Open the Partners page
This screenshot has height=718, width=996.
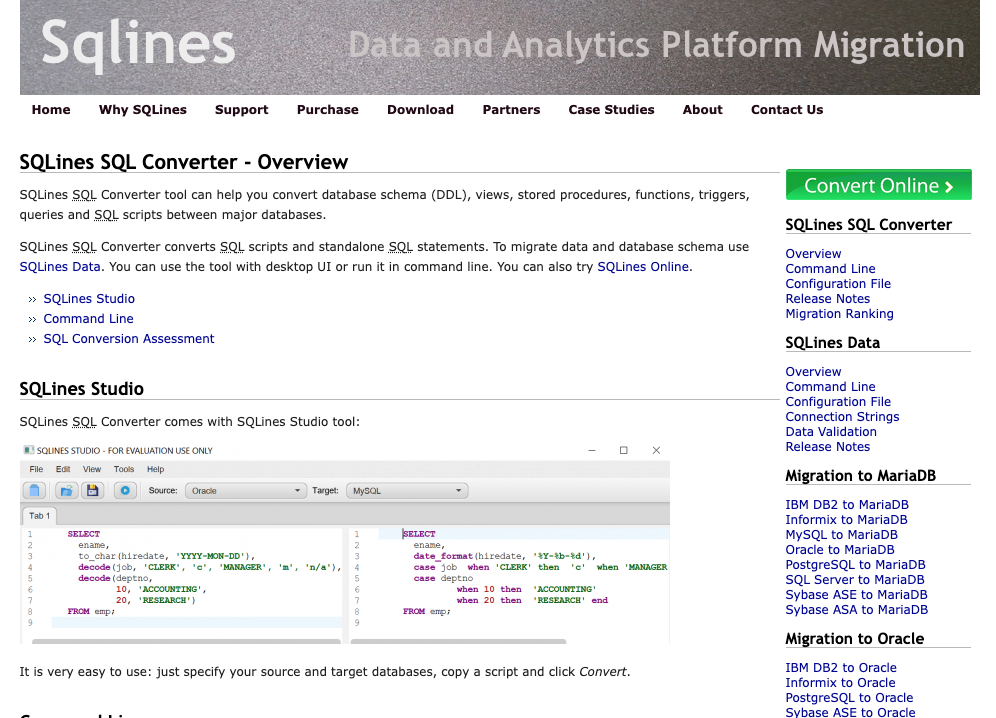click(511, 109)
